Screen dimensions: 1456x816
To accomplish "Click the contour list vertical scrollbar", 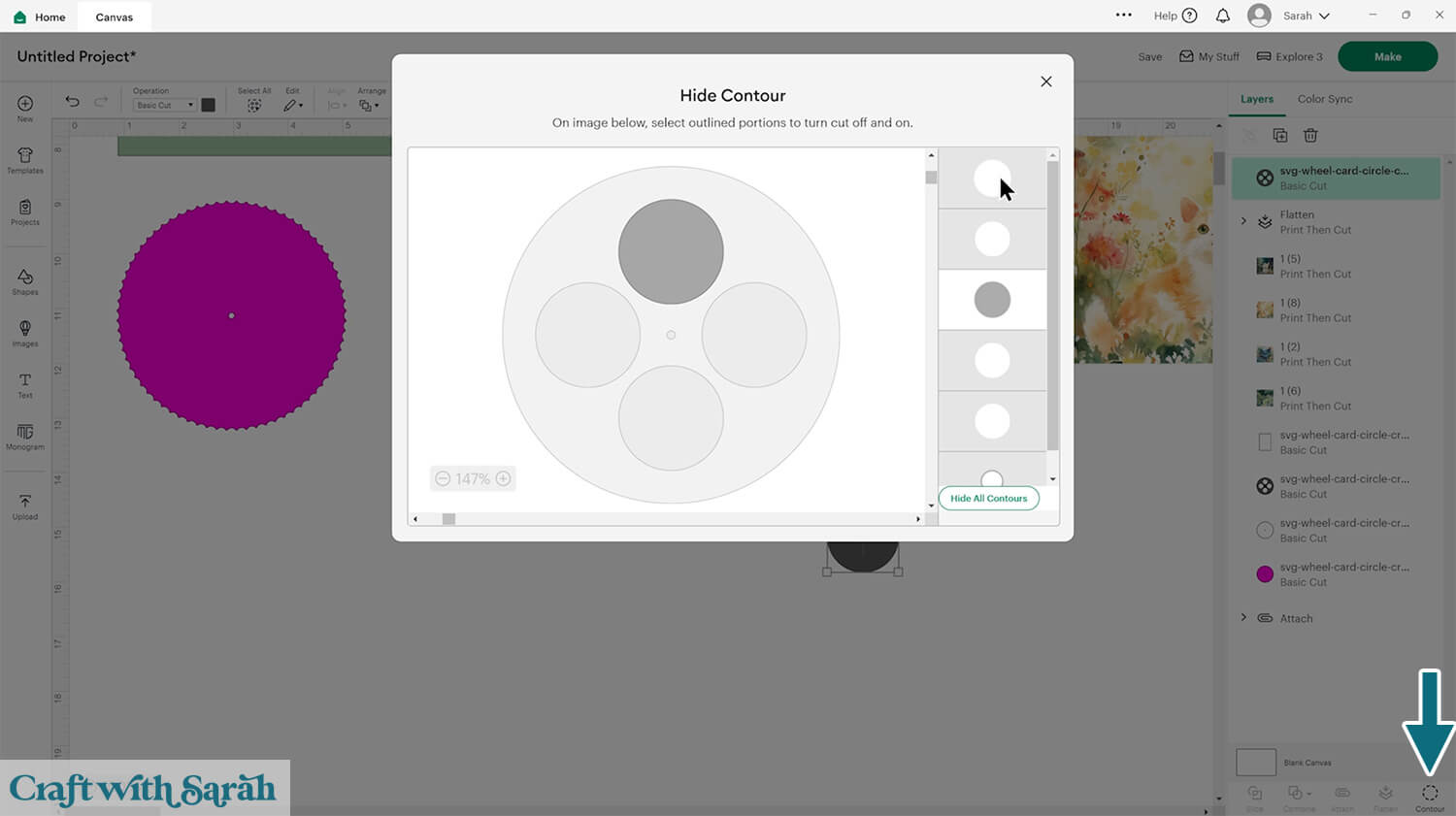I will pyautogui.click(x=1052, y=305).
